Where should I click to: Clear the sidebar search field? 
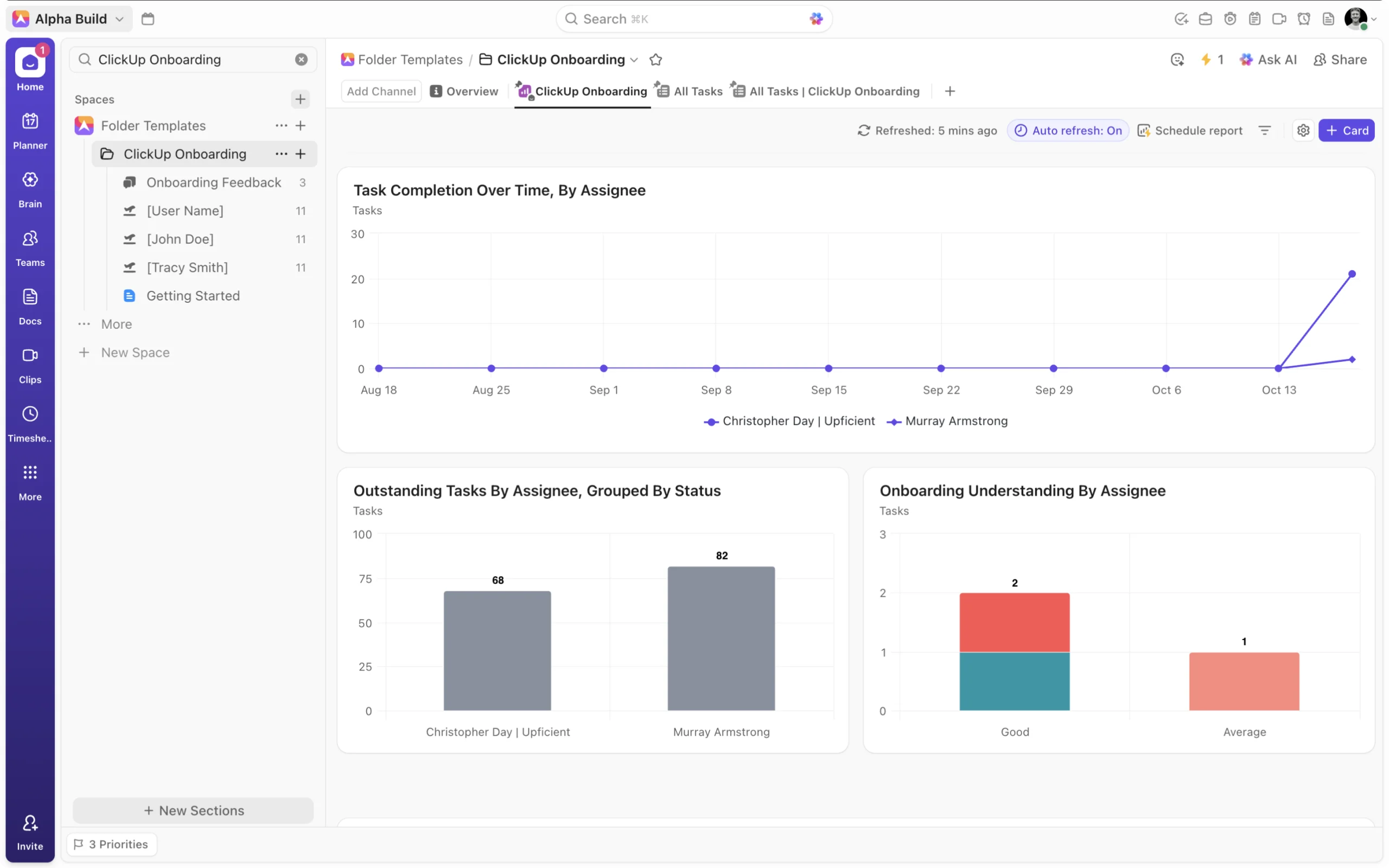pos(301,59)
